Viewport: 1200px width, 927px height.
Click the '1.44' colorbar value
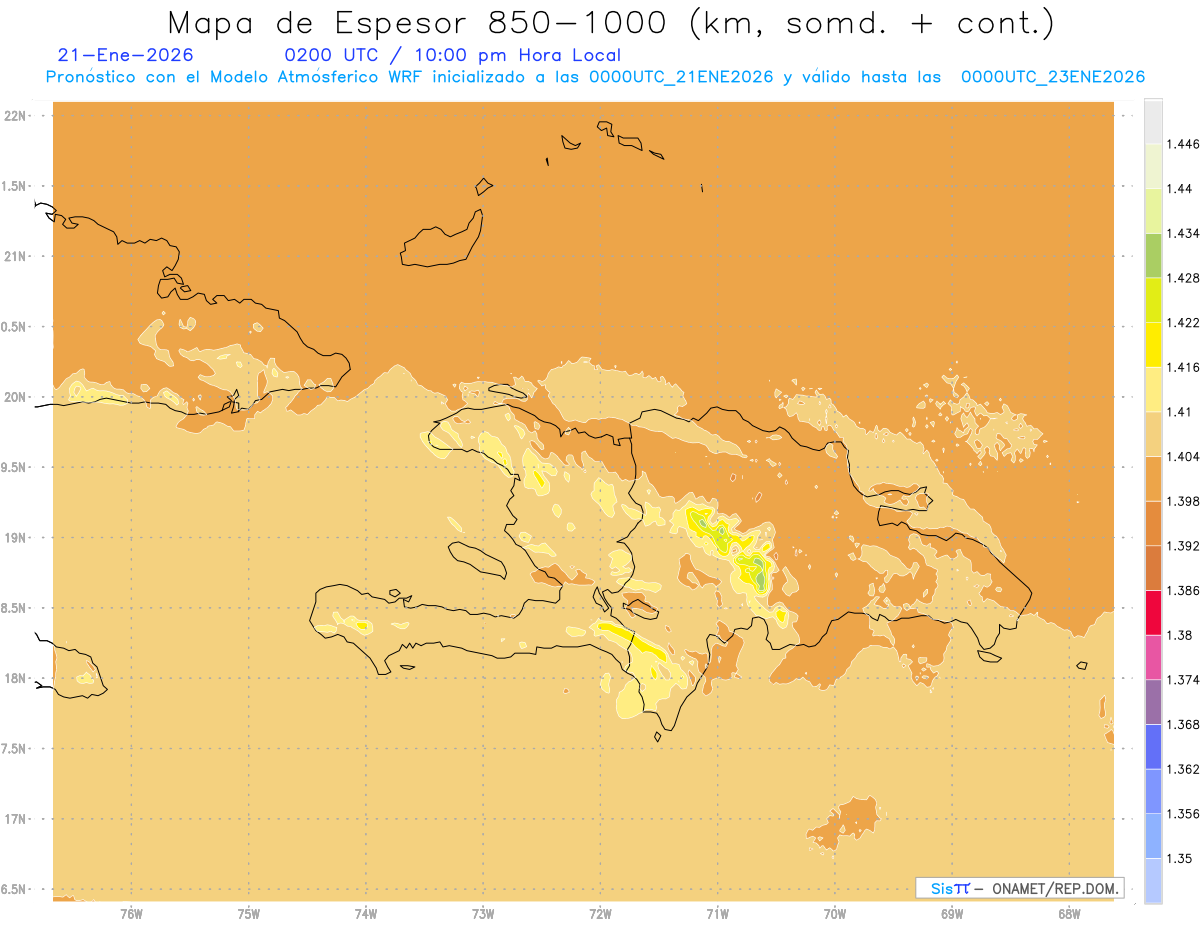[1180, 188]
